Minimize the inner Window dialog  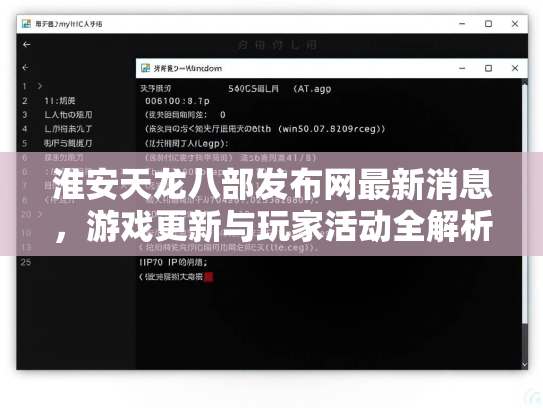462,68
